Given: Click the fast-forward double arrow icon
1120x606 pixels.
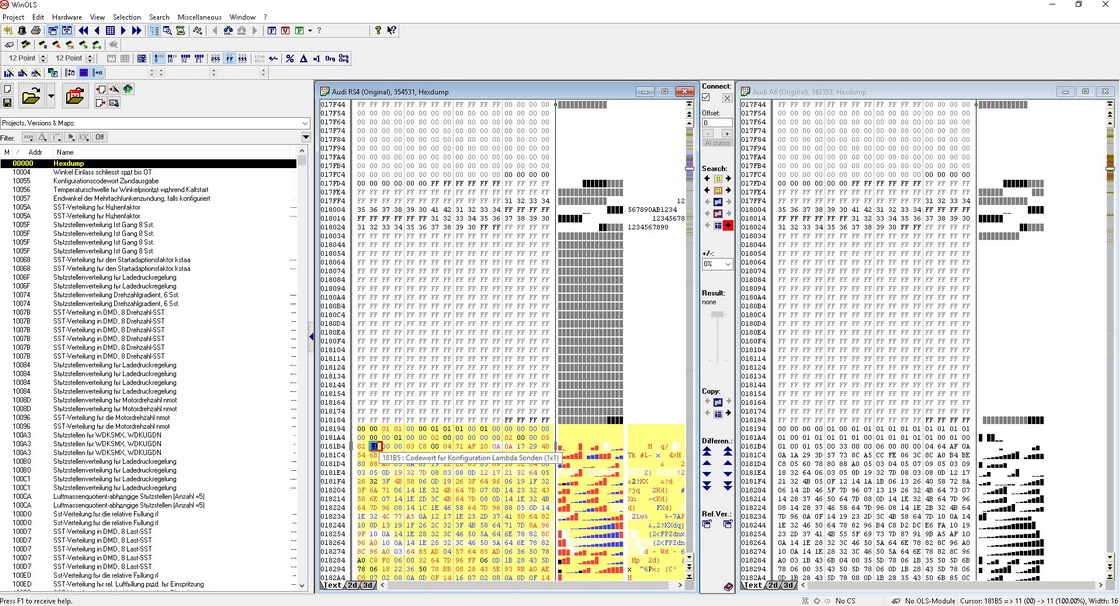Looking at the screenshot, I should point(137,31).
